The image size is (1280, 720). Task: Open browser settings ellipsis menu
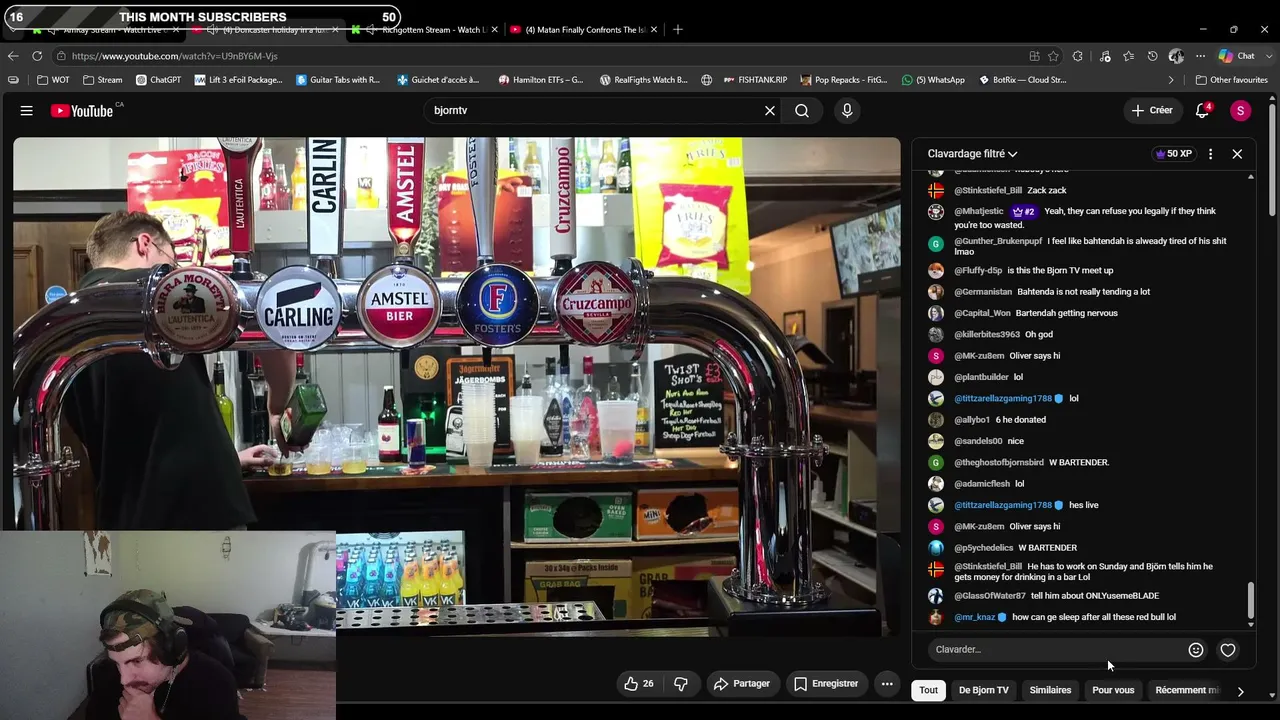(x=1200, y=56)
